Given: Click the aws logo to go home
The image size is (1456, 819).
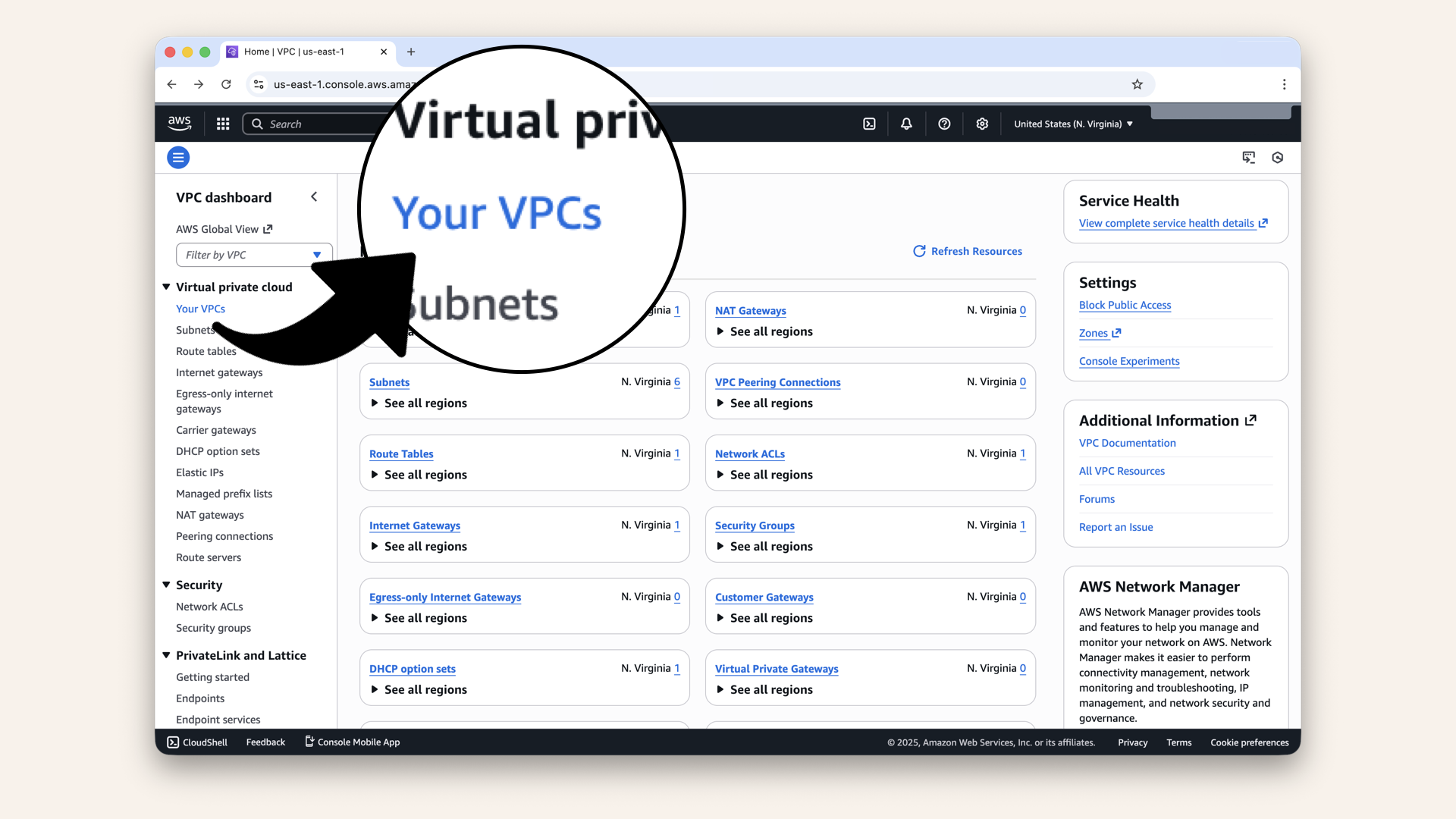Looking at the screenshot, I should (x=179, y=123).
